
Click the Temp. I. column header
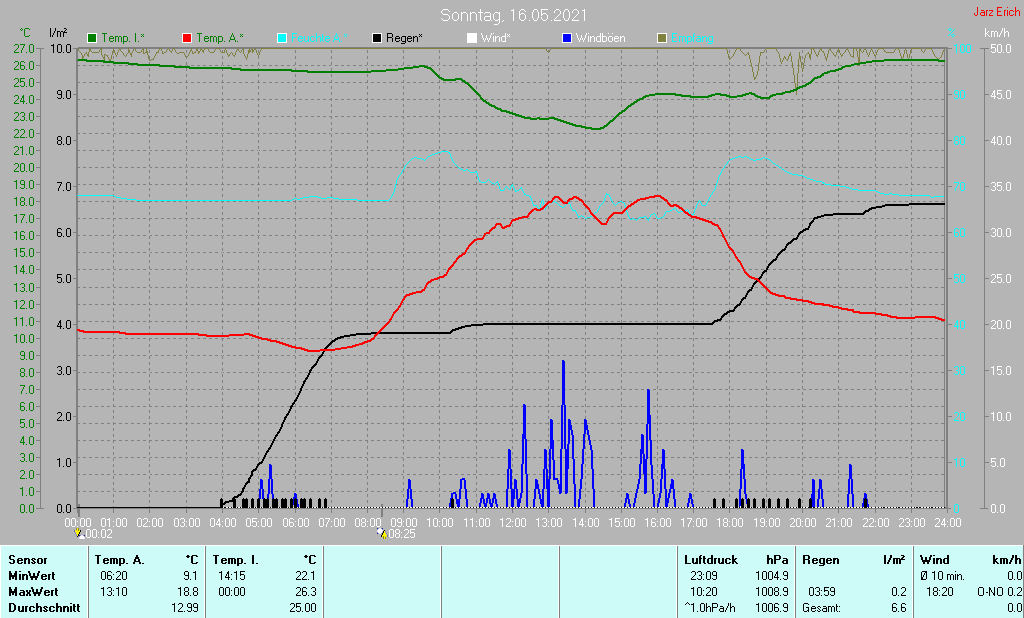pyautogui.click(x=236, y=560)
